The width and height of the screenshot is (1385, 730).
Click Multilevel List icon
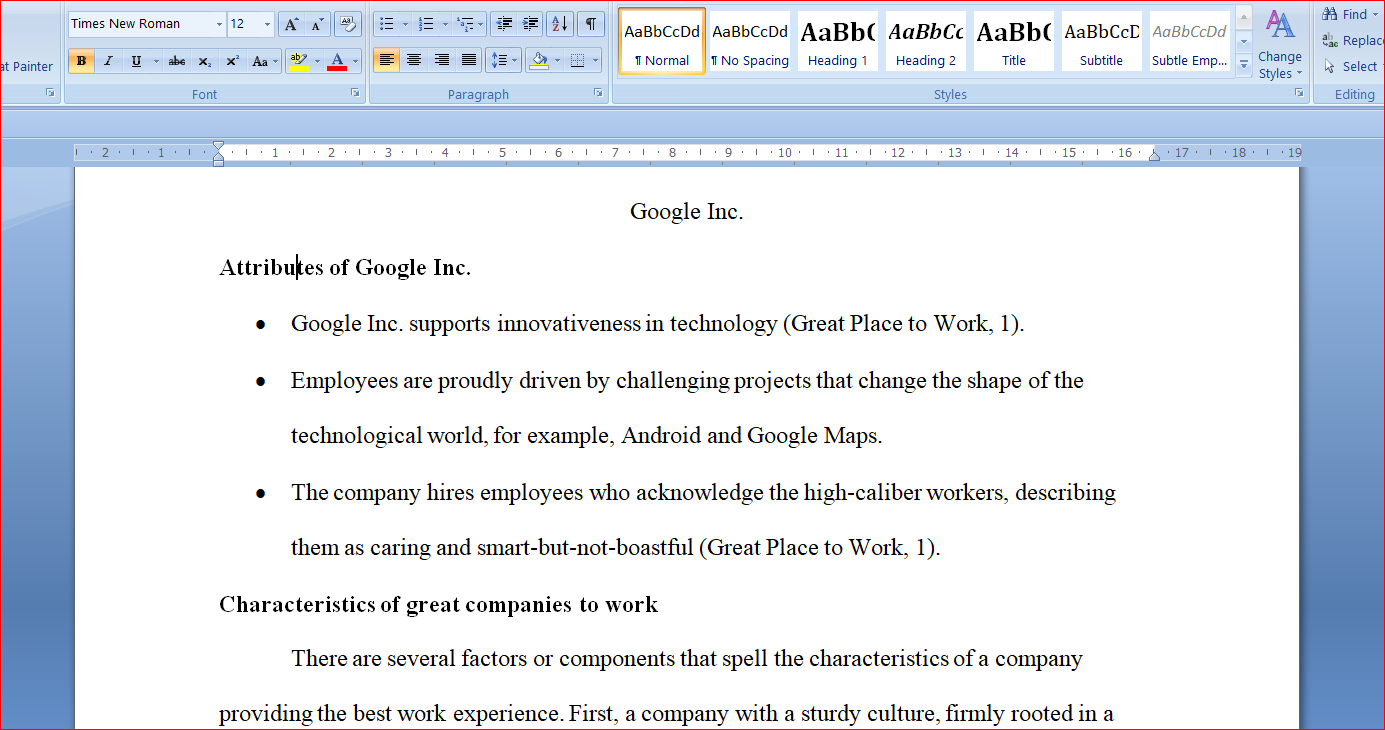tap(465, 24)
